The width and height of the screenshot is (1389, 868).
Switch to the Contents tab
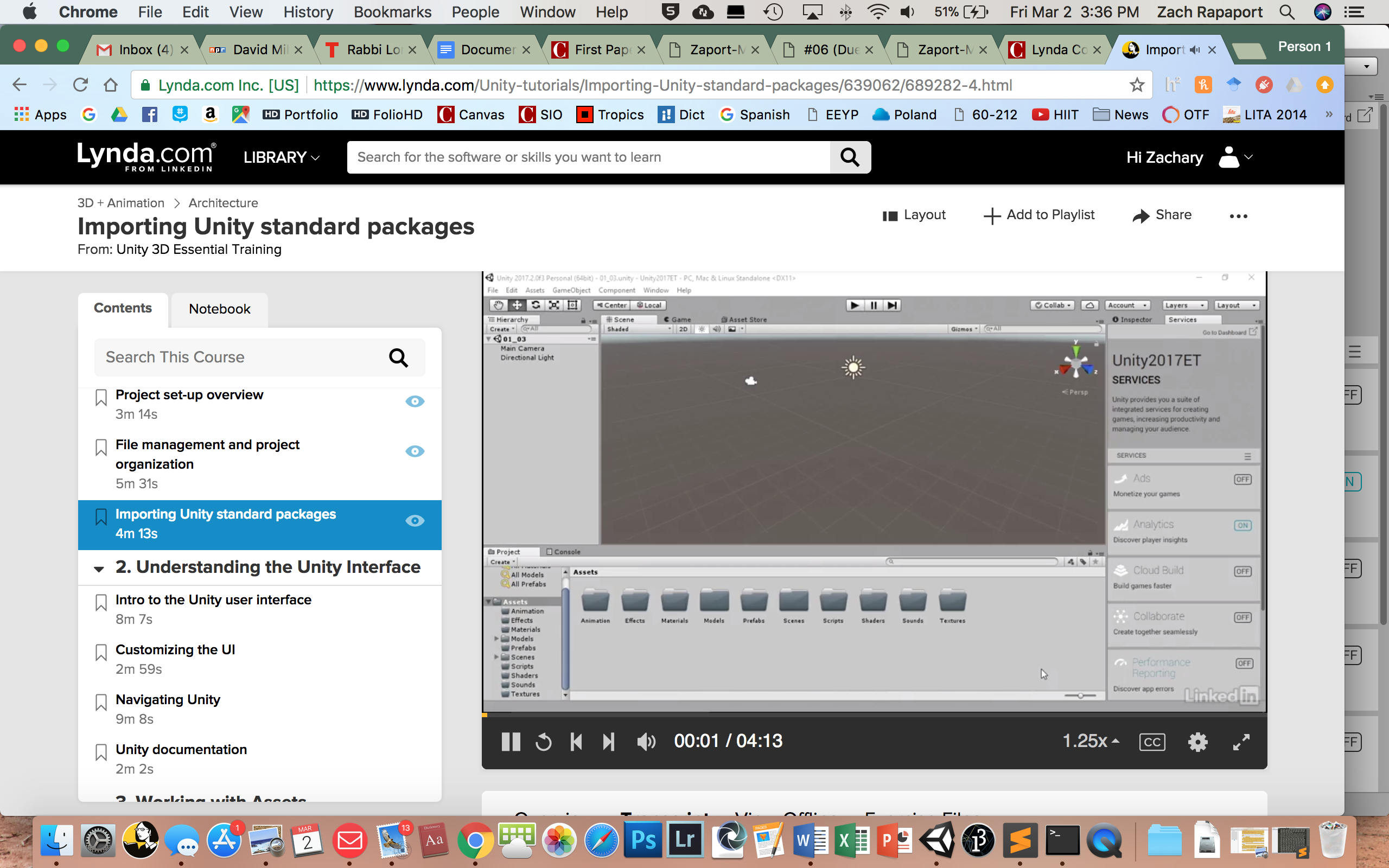[123, 308]
